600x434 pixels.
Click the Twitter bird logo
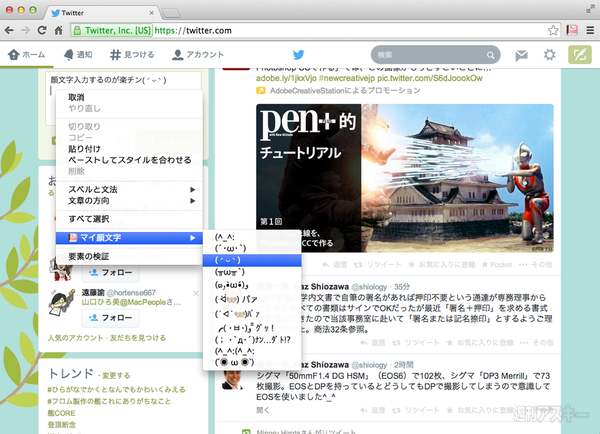[x=298, y=55]
